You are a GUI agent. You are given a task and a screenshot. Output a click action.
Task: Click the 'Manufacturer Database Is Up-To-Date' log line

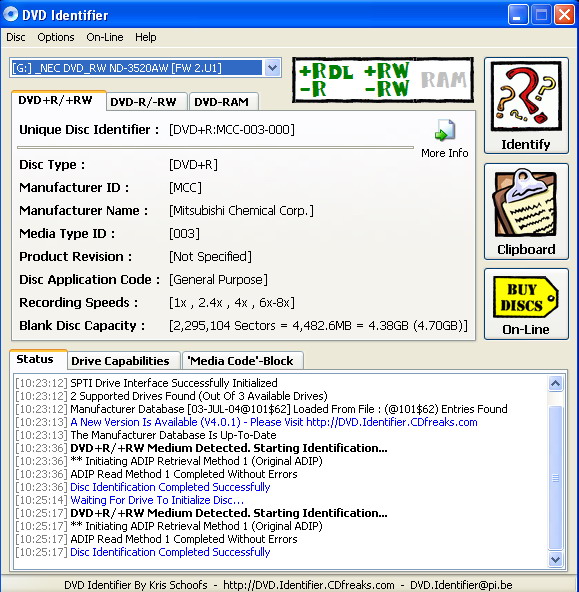(x=173, y=435)
